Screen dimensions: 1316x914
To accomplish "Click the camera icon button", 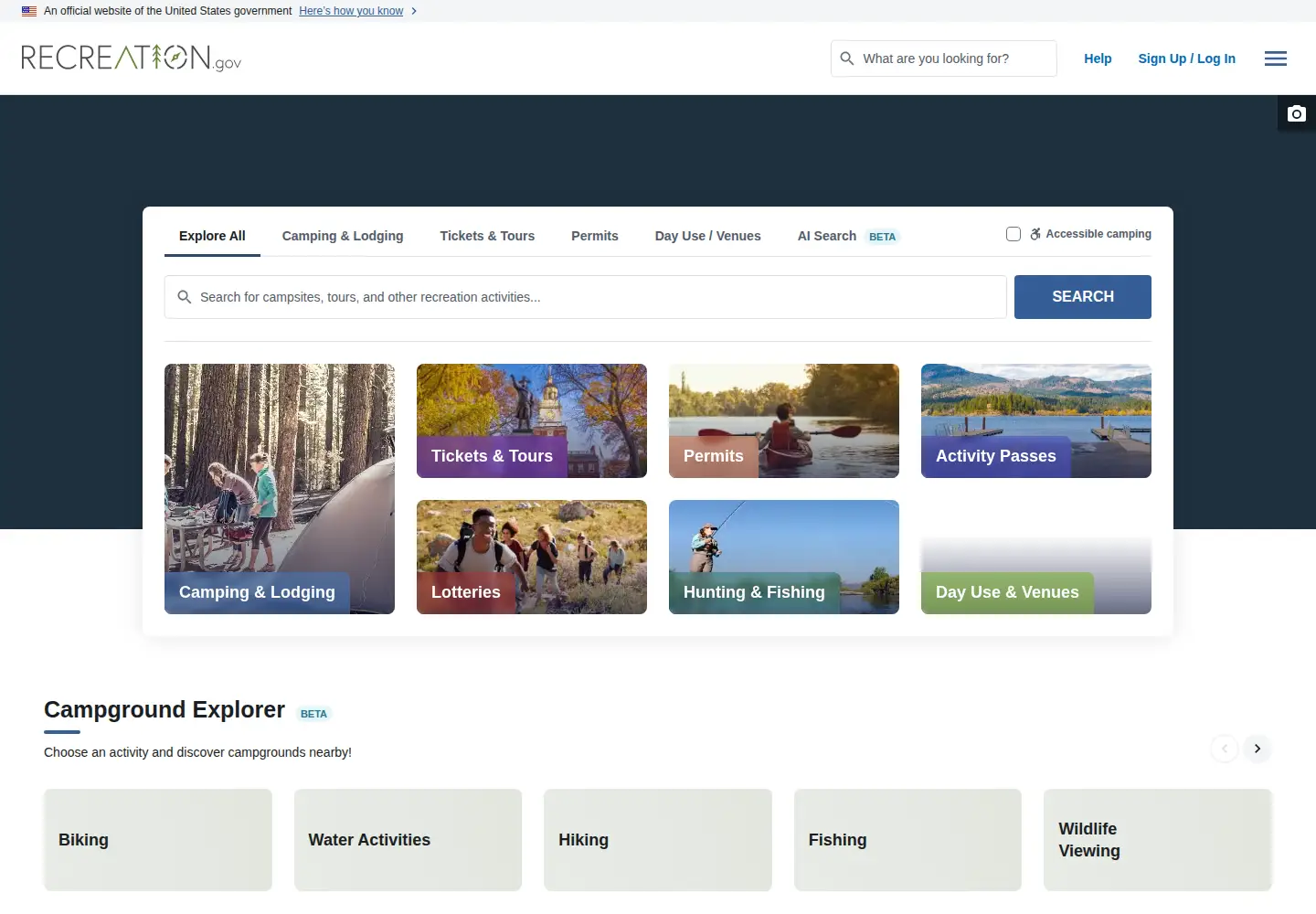I will coord(1297,113).
